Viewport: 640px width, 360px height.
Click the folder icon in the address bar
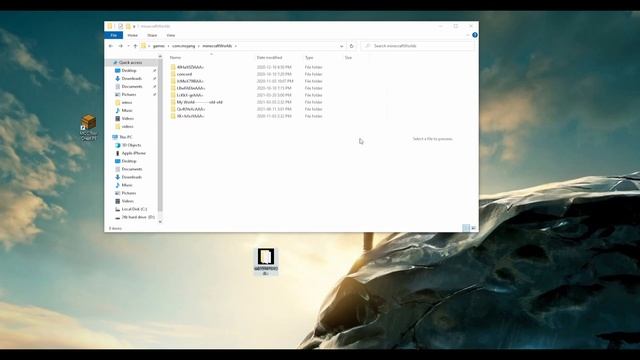pyautogui.click(x=143, y=46)
